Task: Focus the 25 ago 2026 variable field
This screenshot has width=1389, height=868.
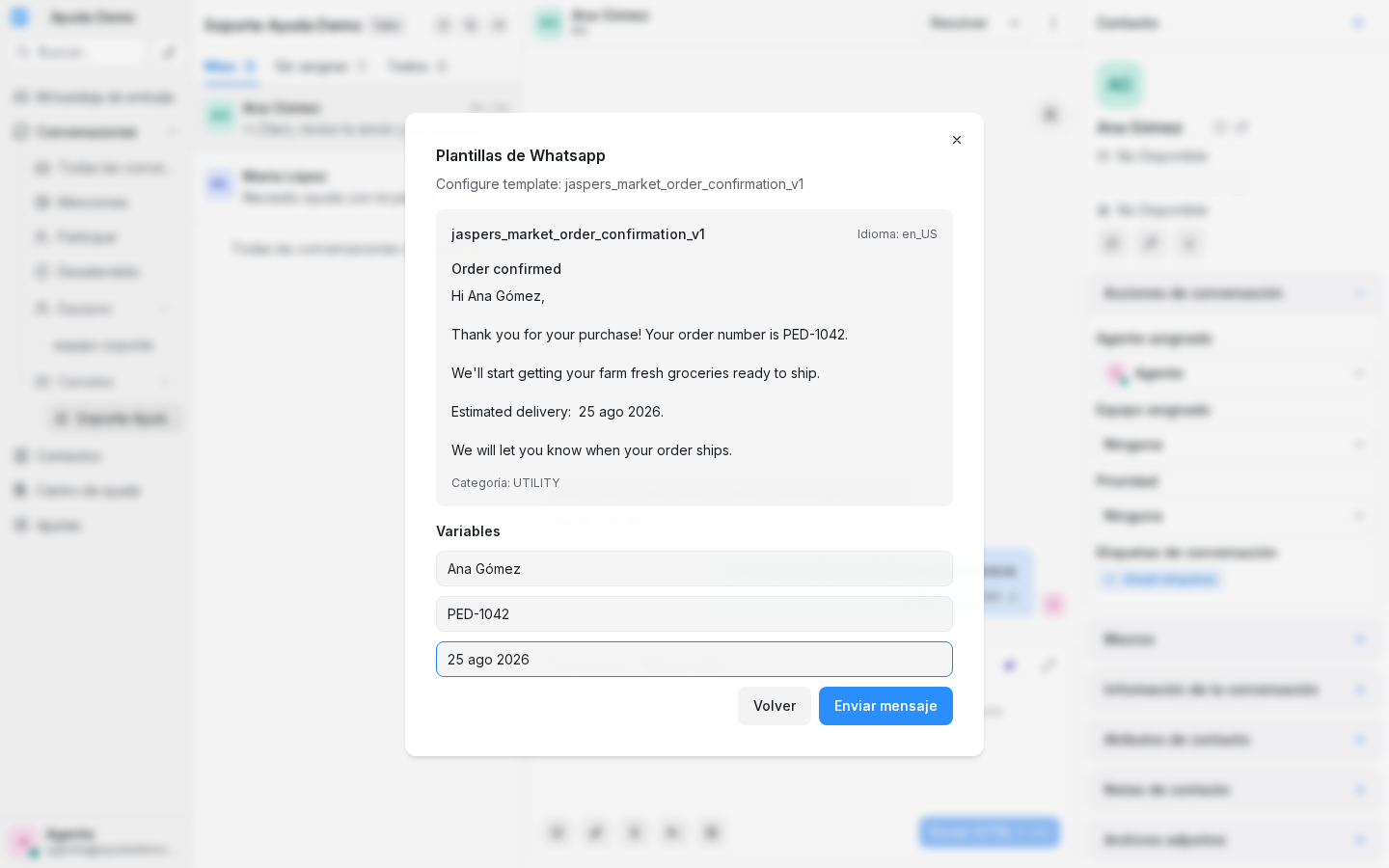Action: pos(694,660)
